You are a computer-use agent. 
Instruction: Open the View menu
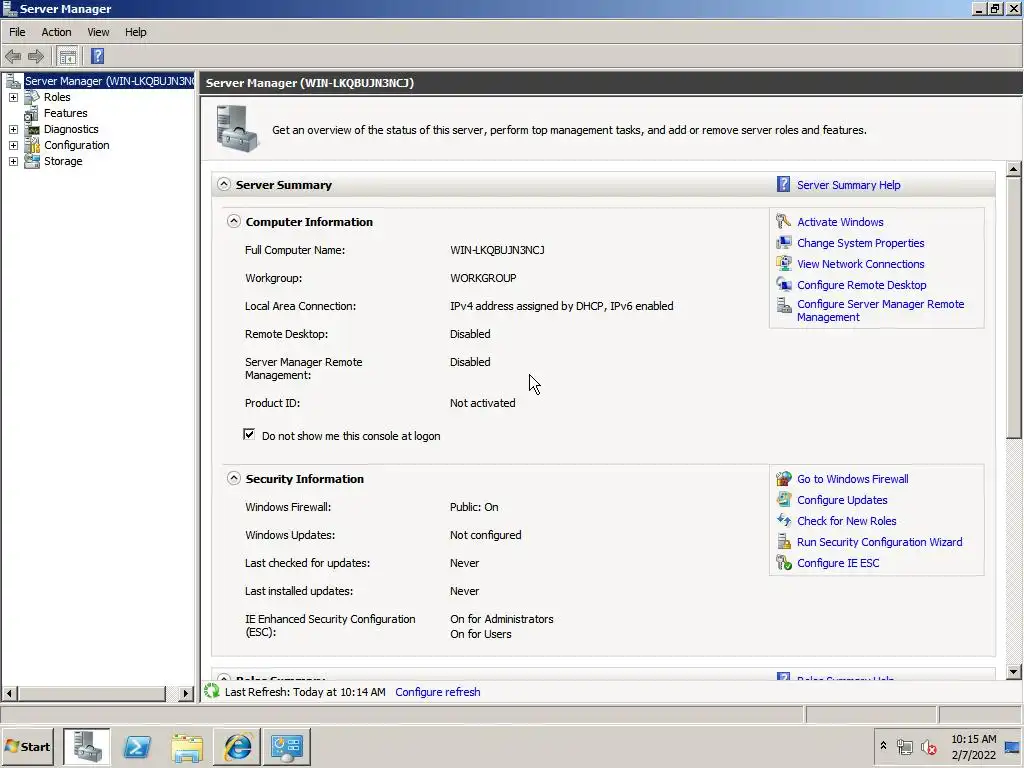pyautogui.click(x=99, y=32)
